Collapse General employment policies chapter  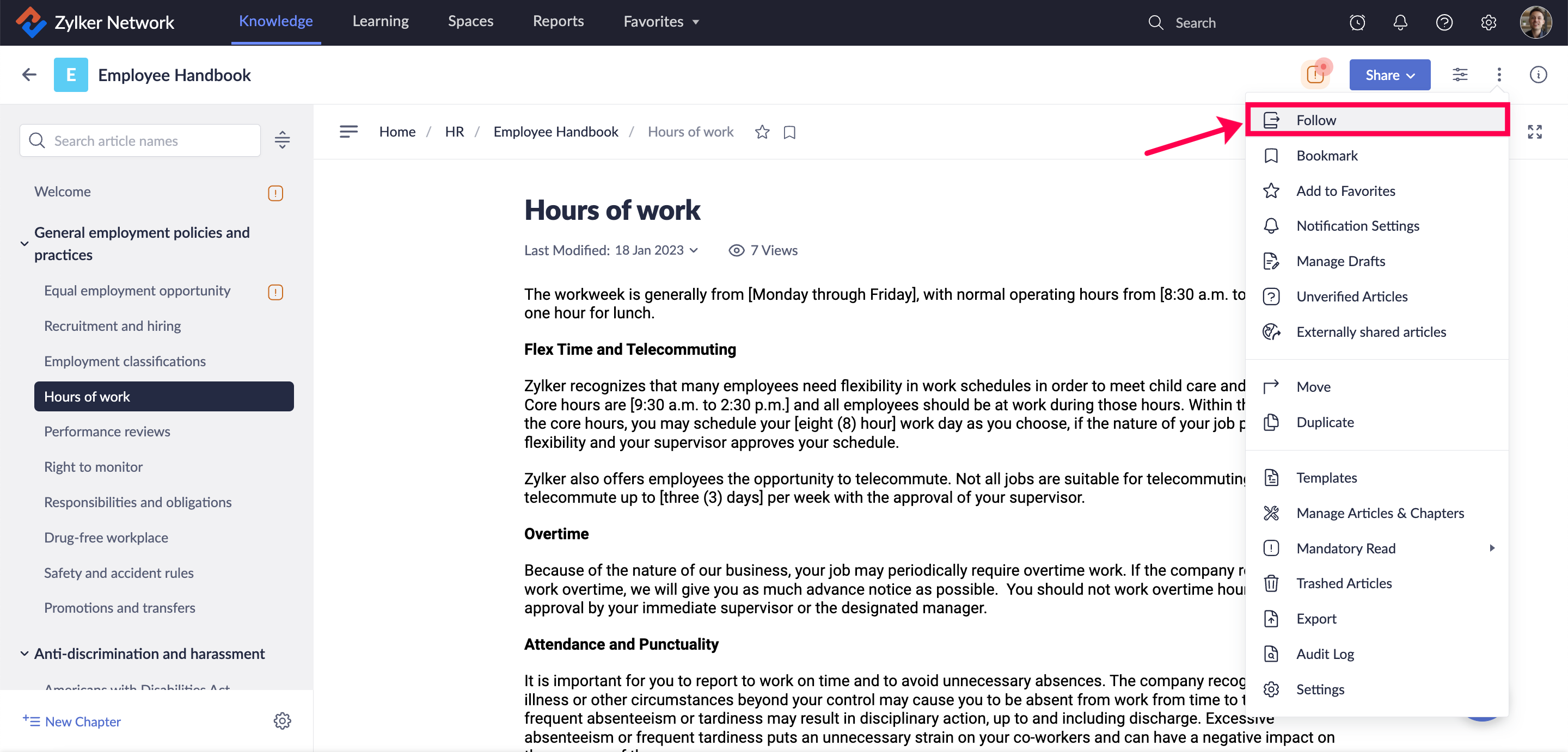pyautogui.click(x=24, y=243)
